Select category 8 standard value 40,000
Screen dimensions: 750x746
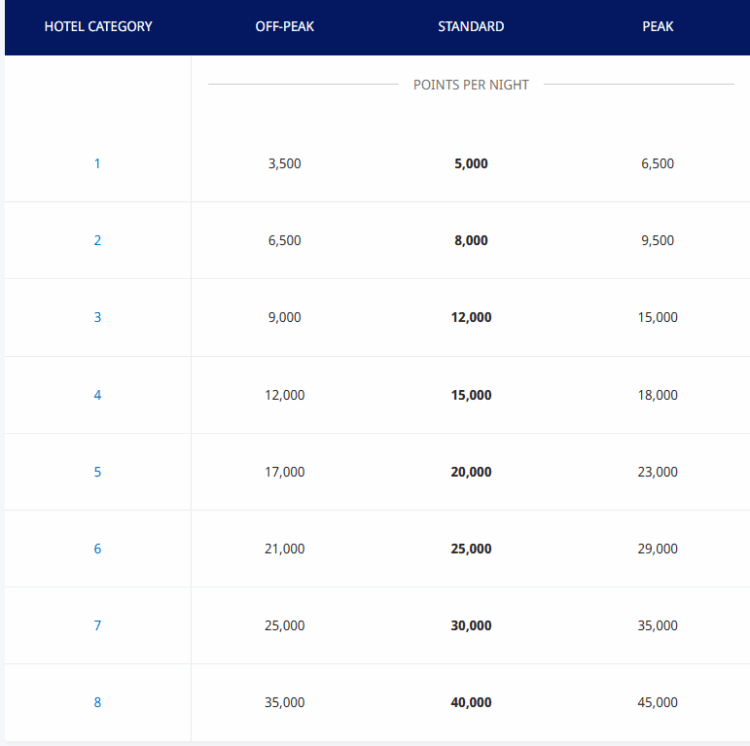coord(471,702)
